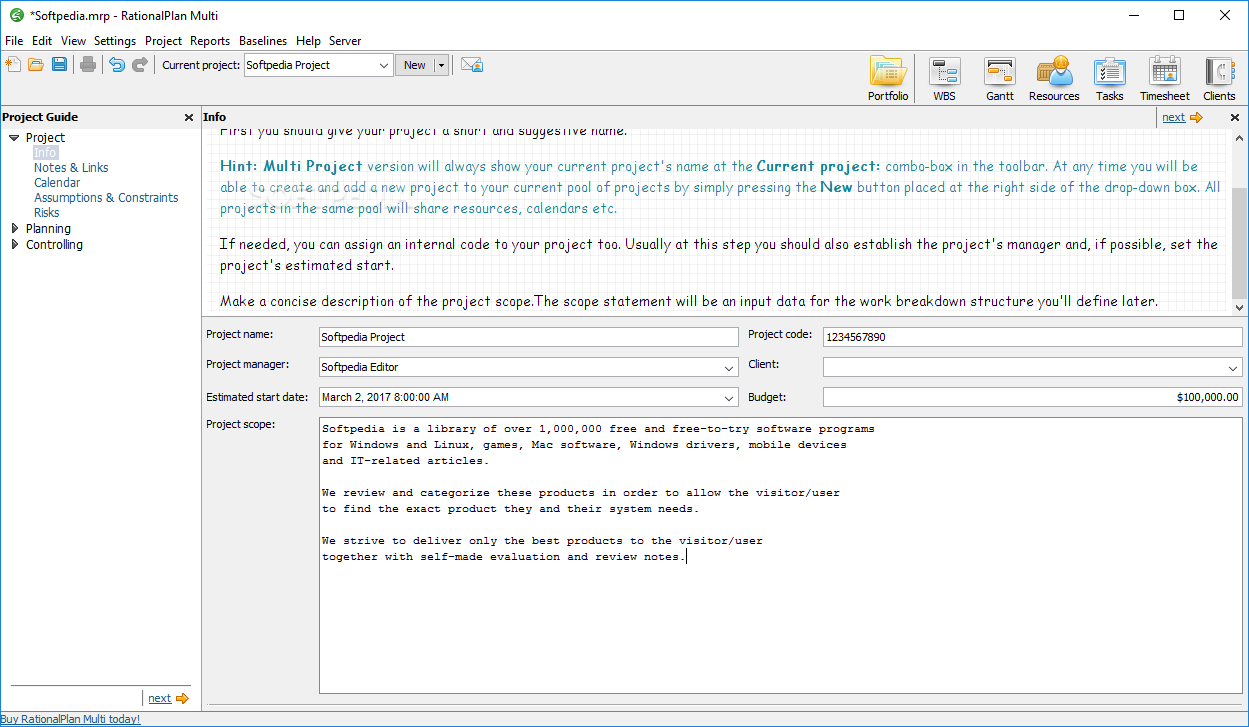Open the Portfolio view

point(888,79)
